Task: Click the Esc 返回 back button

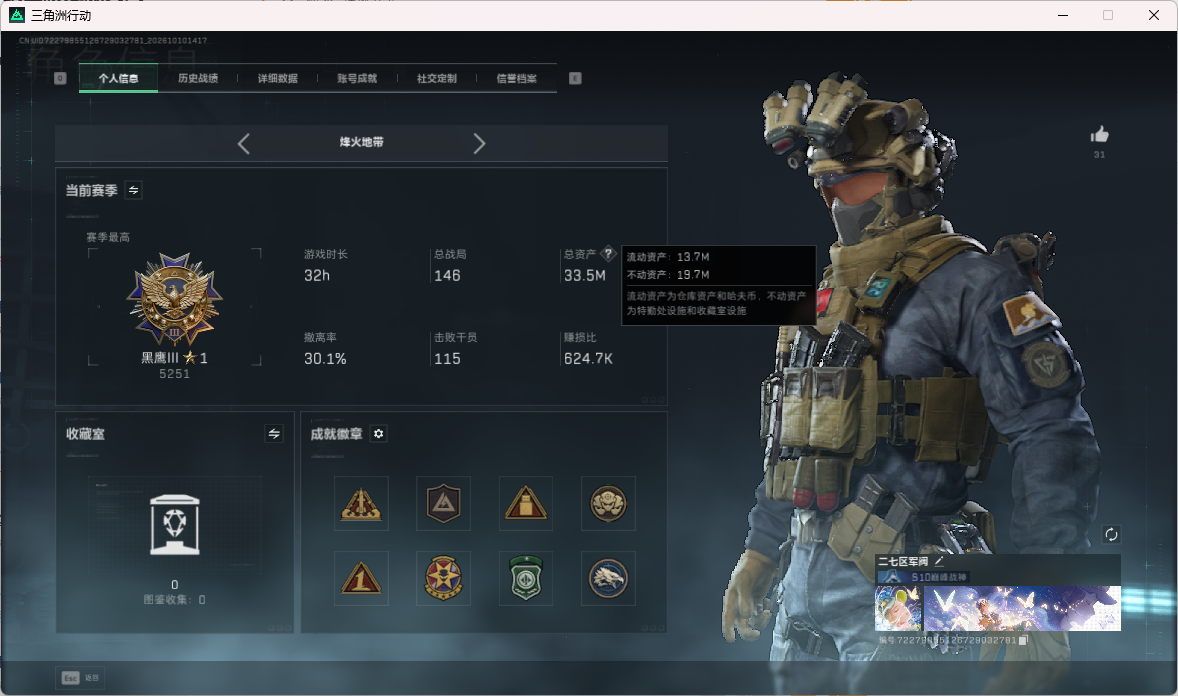Action: coord(80,678)
